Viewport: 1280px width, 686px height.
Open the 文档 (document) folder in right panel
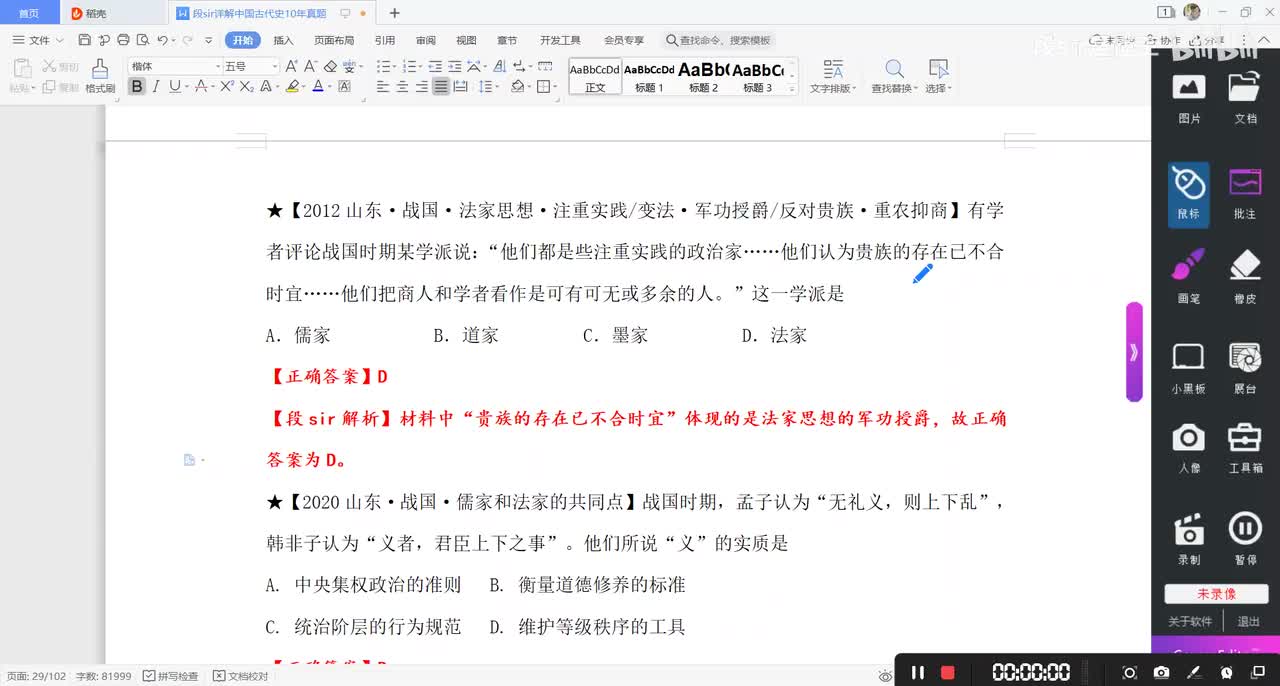pyautogui.click(x=1245, y=98)
